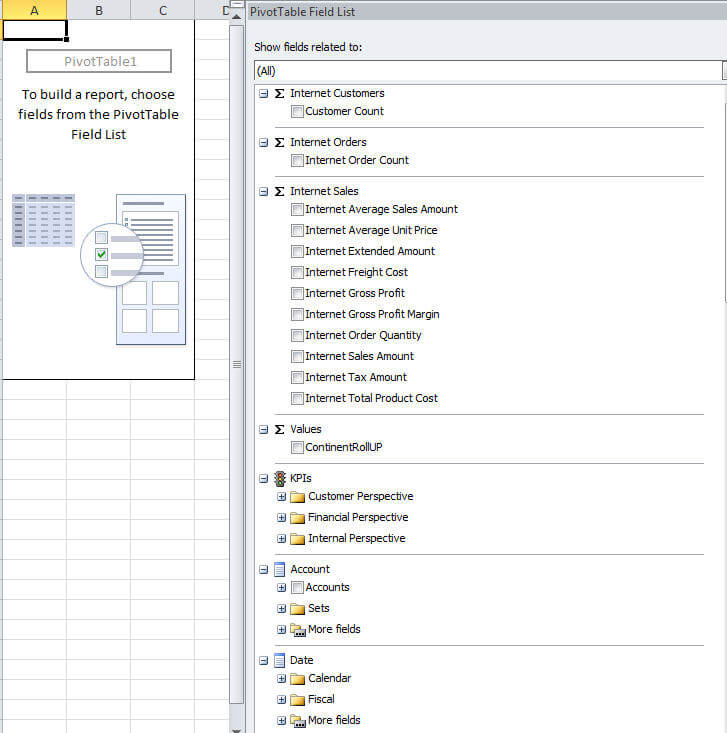This screenshot has height=733, width=727.
Task: Click the KPIs group label
Action: pyautogui.click(x=301, y=478)
